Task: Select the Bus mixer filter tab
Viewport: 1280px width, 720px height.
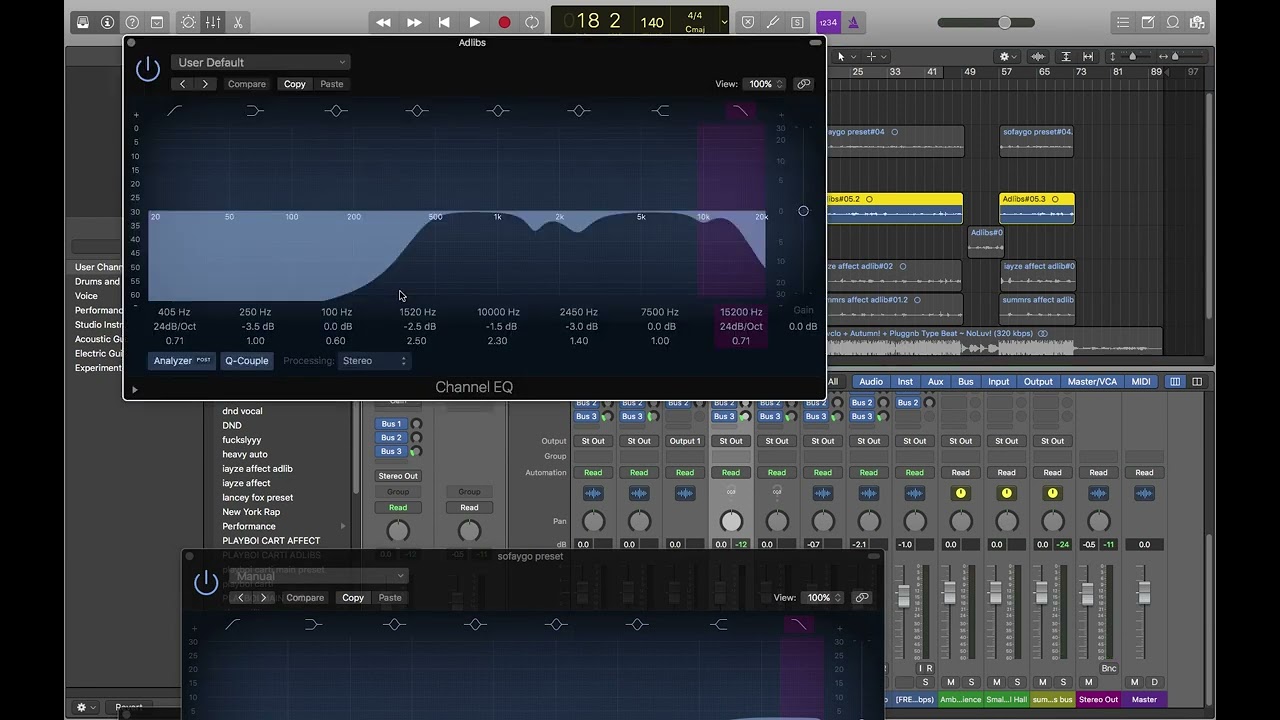Action: pyautogui.click(x=965, y=381)
